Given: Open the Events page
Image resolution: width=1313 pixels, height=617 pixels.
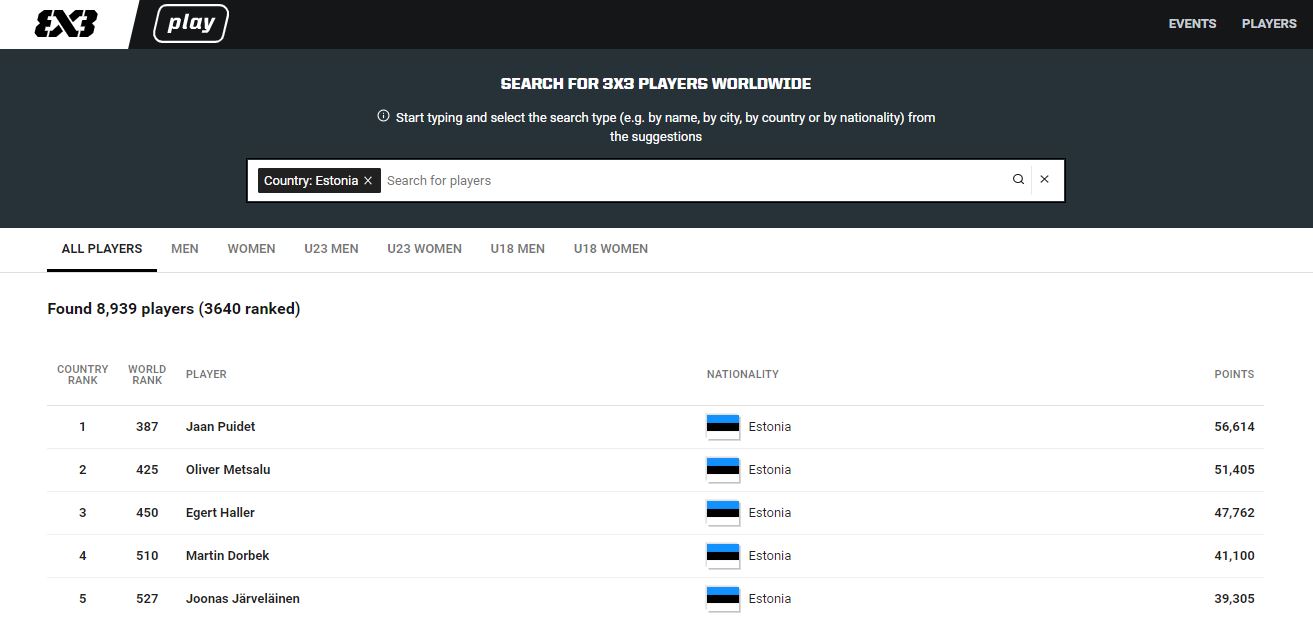Looking at the screenshot, I should [1192, 24].
